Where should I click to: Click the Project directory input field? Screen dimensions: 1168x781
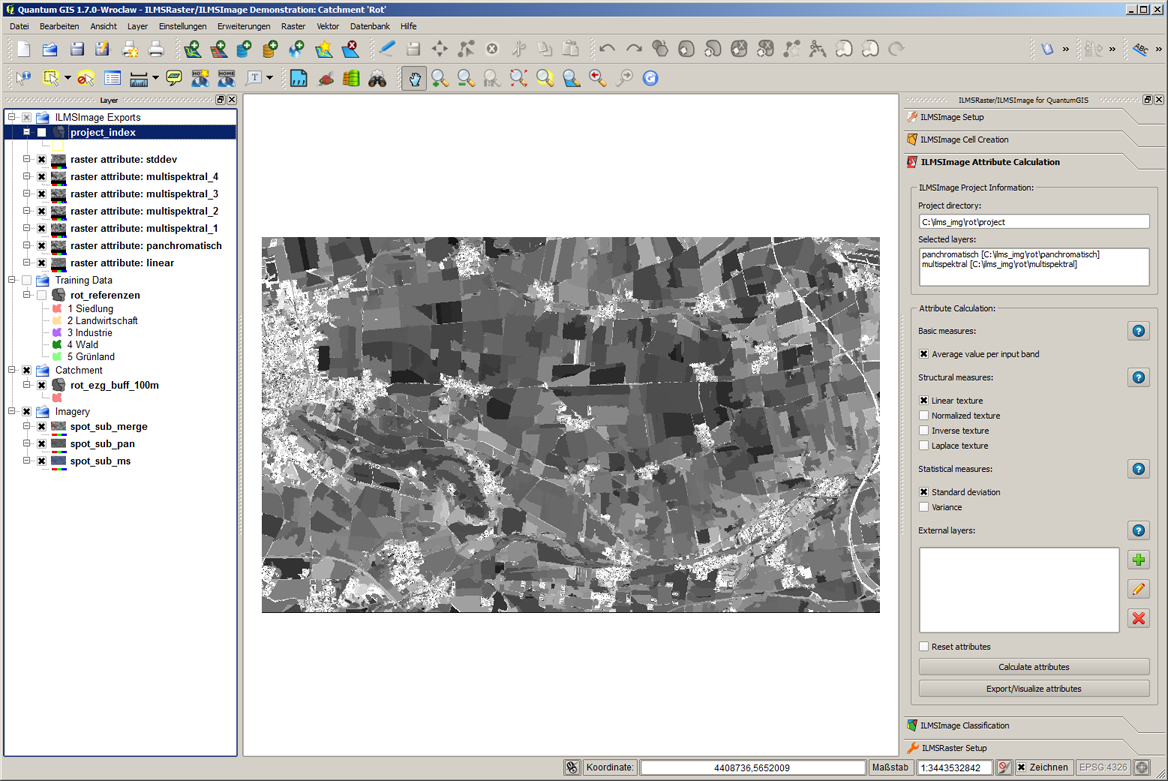pyautogui.click(x=1033, y=222)
